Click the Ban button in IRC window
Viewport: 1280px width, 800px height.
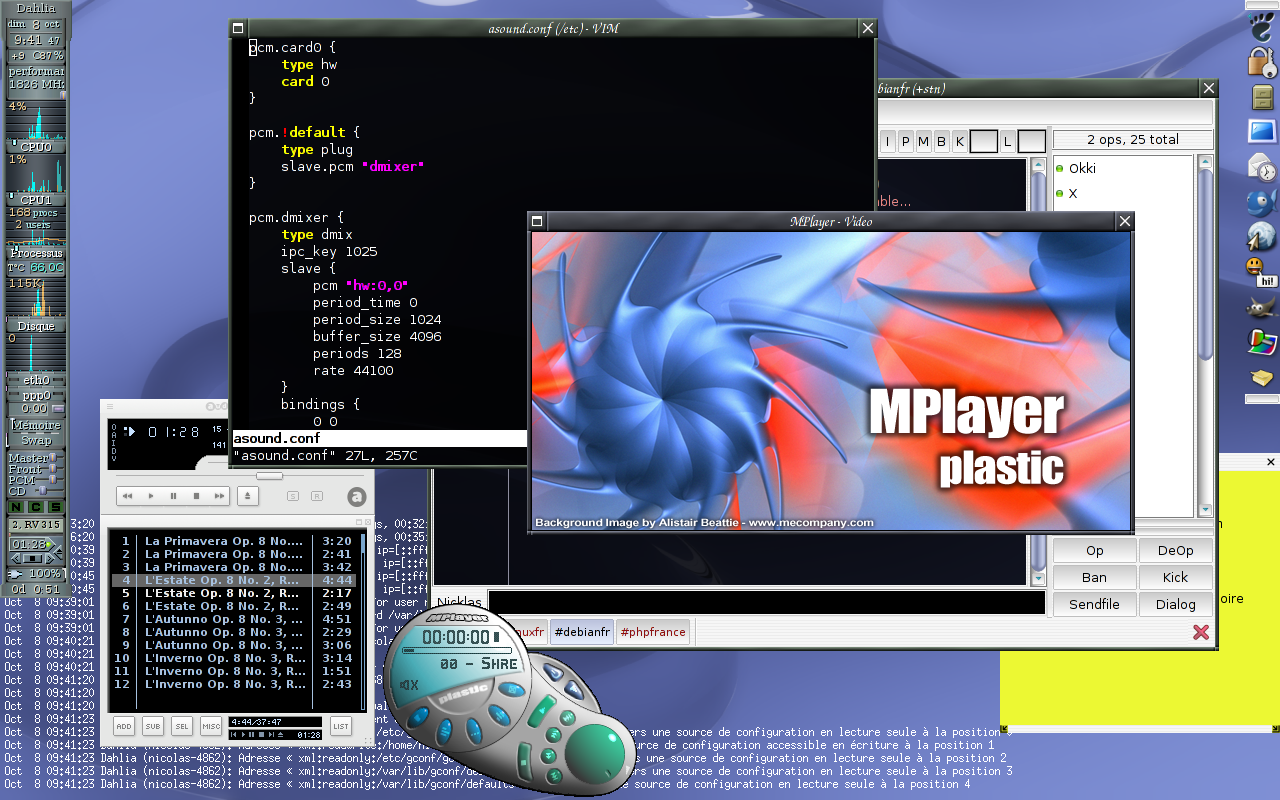coord(1095,577)
